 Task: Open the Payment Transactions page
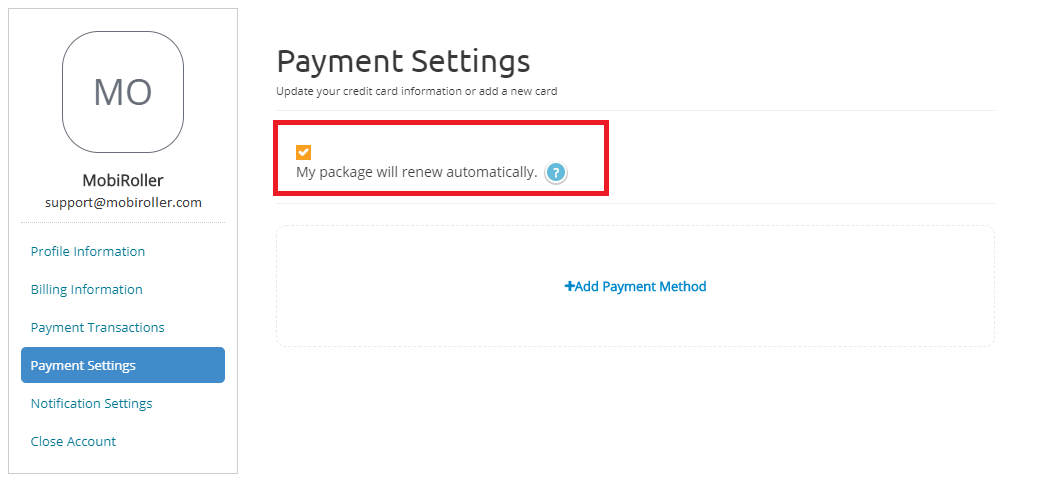click(x=97, y=328)
